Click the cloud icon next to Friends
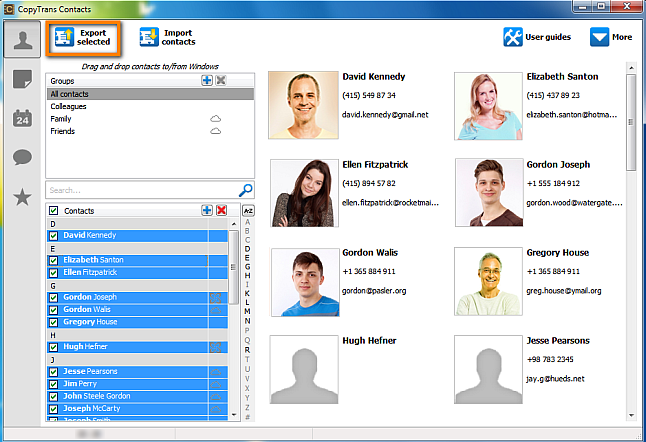The width and height of the screenshot is (646, 442). (216, 131)
